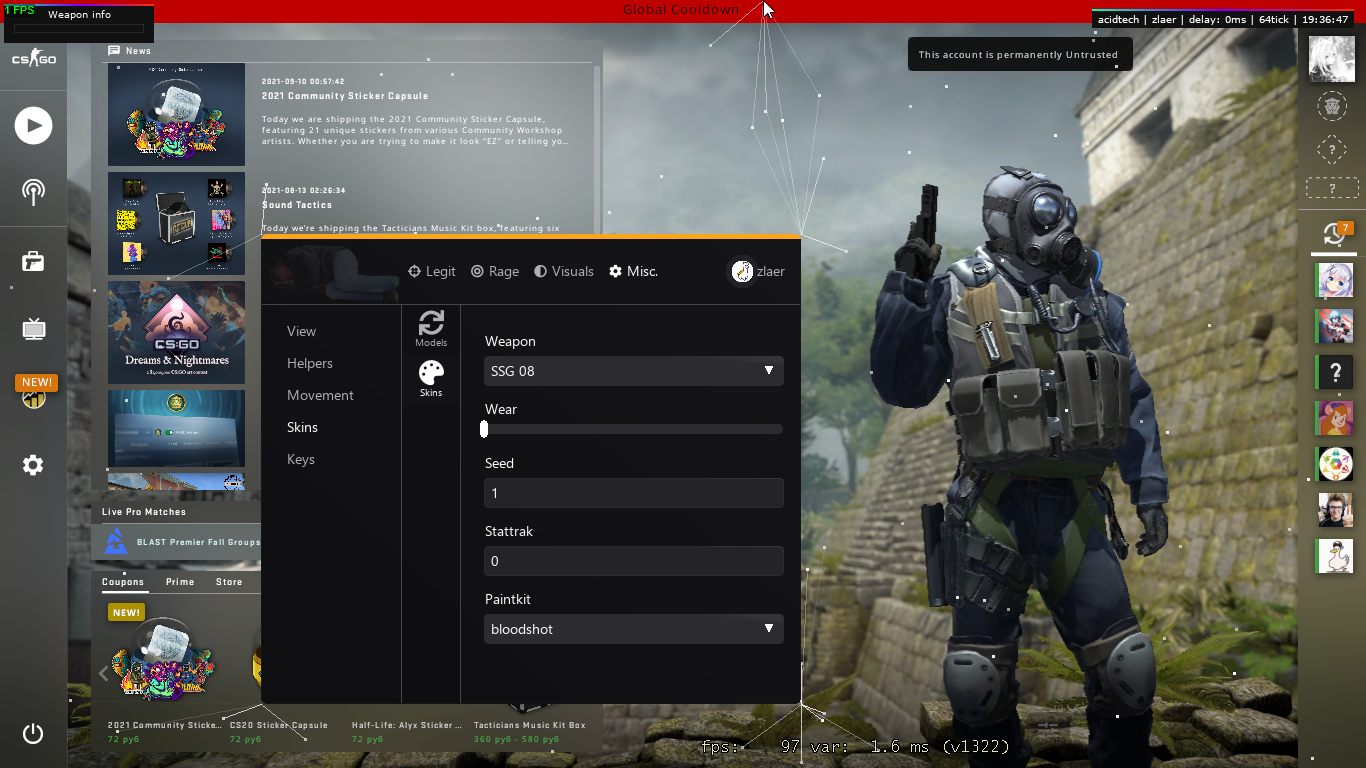The width and height of the screenshot is (1366, 768).
Task: Open the settings gear in the left sidebar
Action: 33,465
